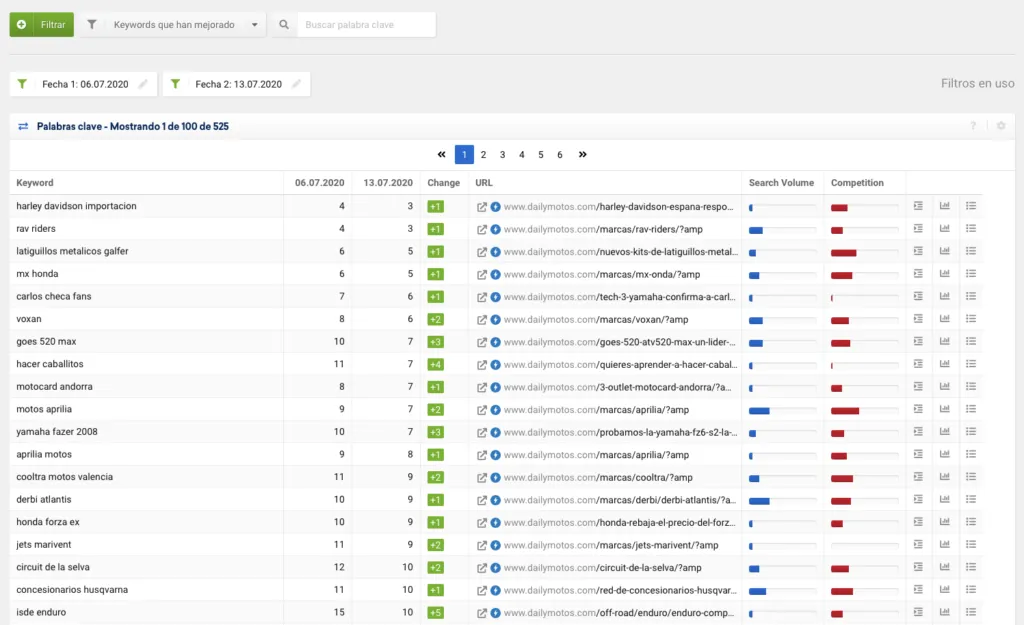Click indent details icon in rav riders row
Viewport: 1024px width, 625px height.
click(918, 229)
